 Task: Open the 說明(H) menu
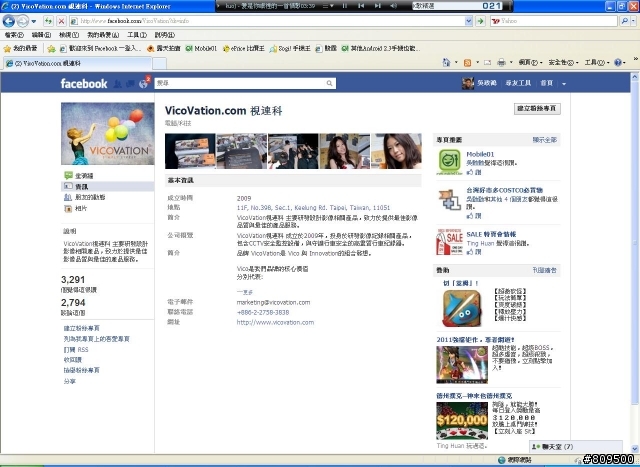[164, 35]
